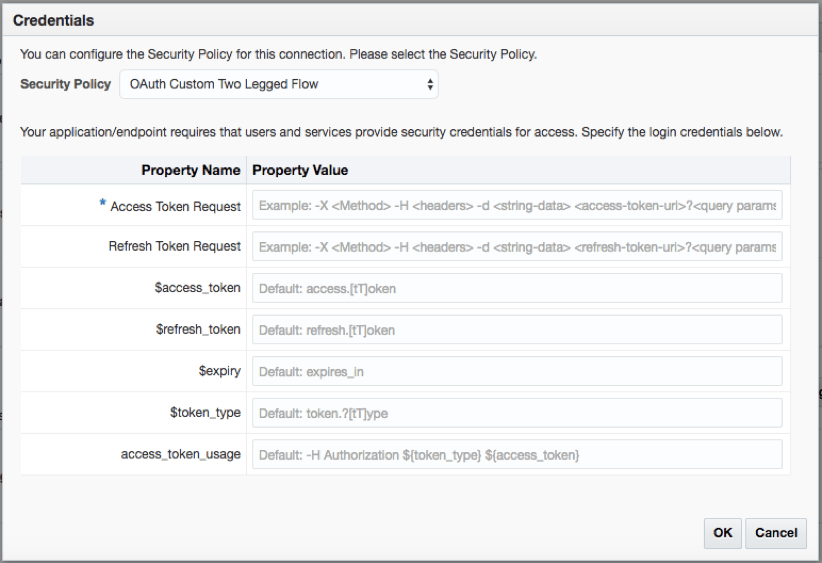Screen dimensions: 822x563
Task: Click the Refresh Token Request label
Action: [x=174, y=246]
